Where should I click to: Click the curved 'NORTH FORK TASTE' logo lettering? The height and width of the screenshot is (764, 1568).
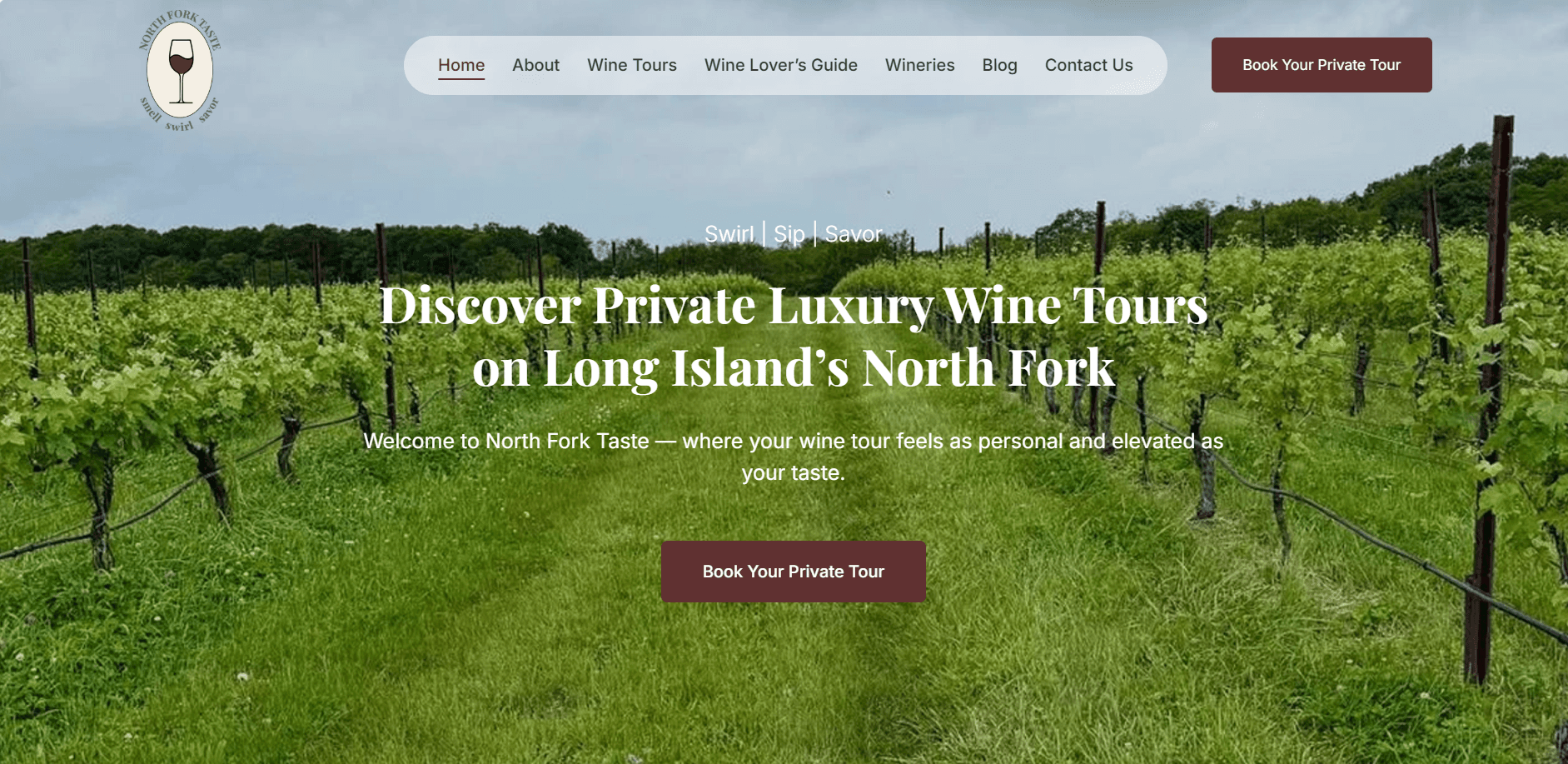[x=180, y=25]
